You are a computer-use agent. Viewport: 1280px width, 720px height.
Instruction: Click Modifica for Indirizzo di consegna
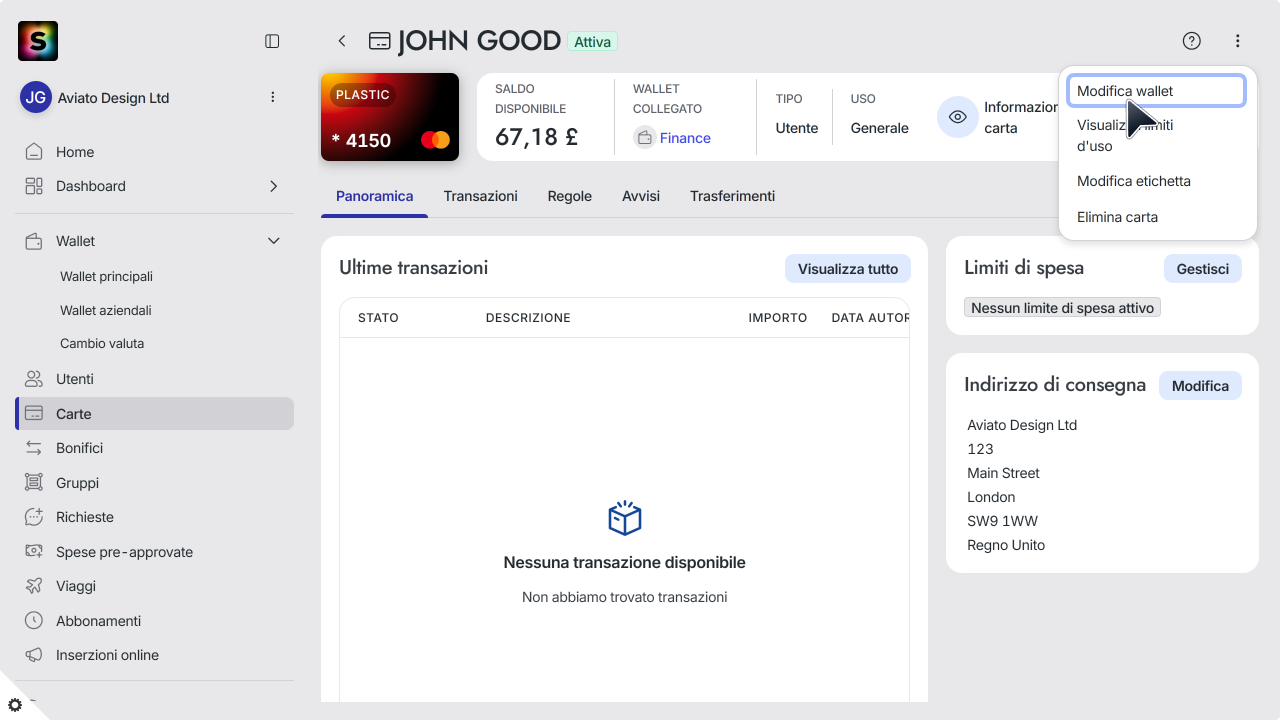(x=1200, y=386)
